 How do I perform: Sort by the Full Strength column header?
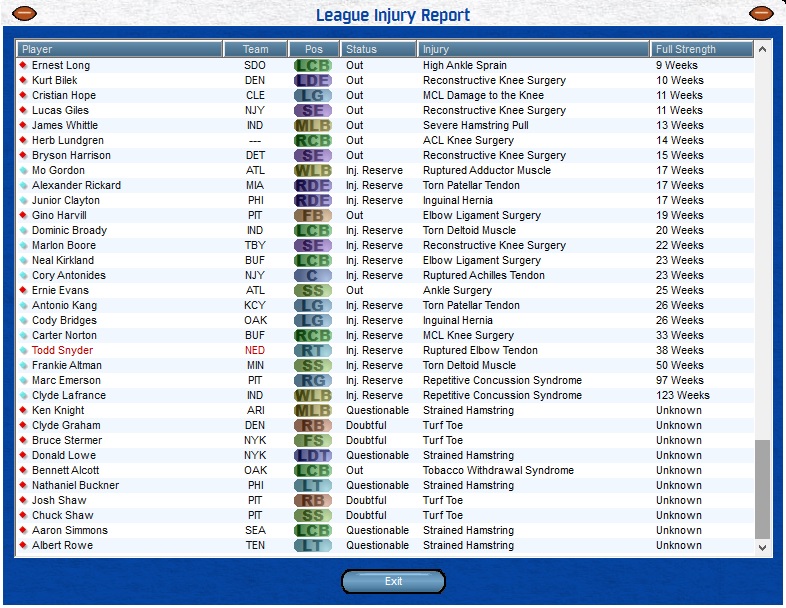tap(701, 49)
